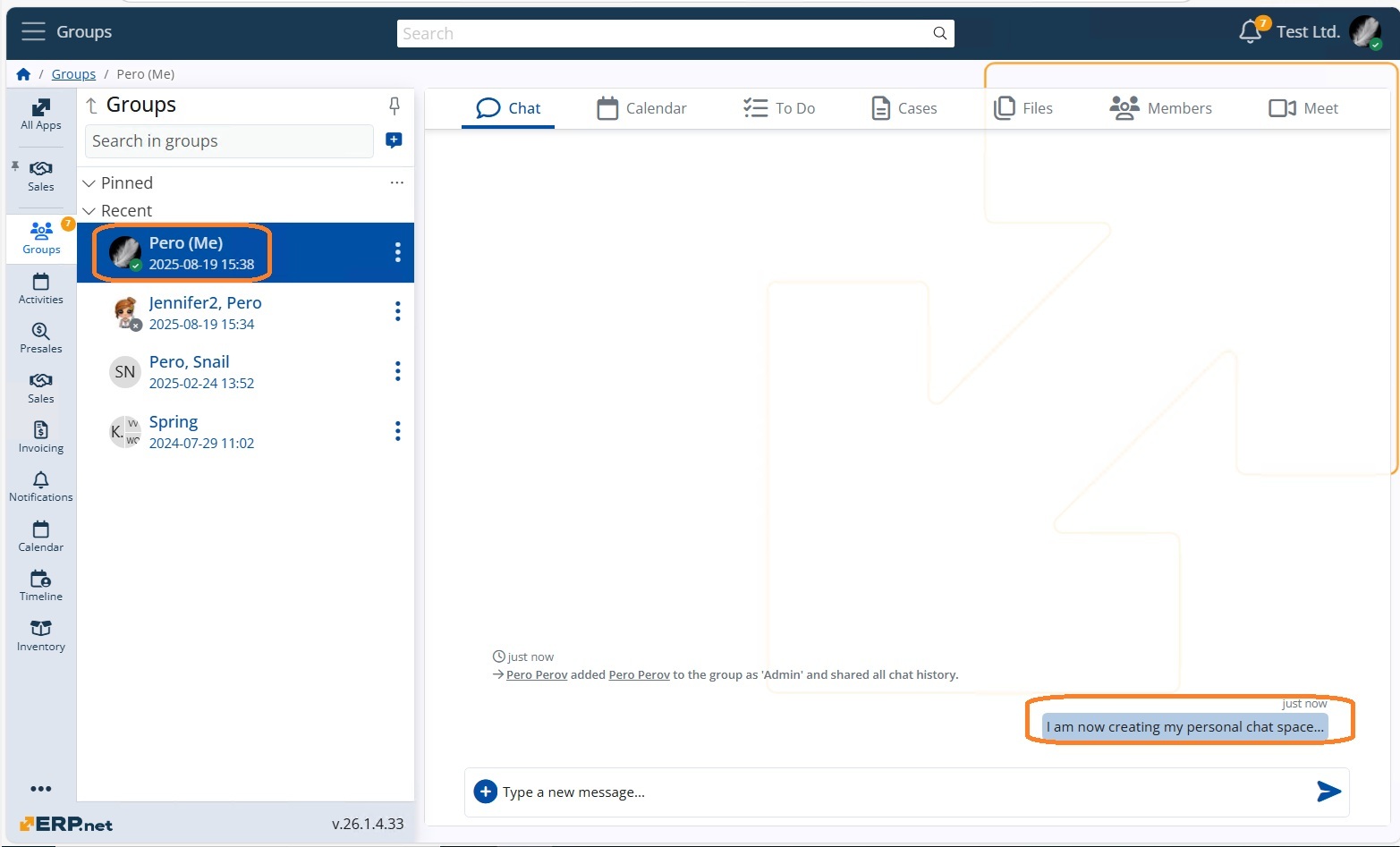1400x847 pixels.
Task: Focus the Search in groups field
Action: (229, 141)
